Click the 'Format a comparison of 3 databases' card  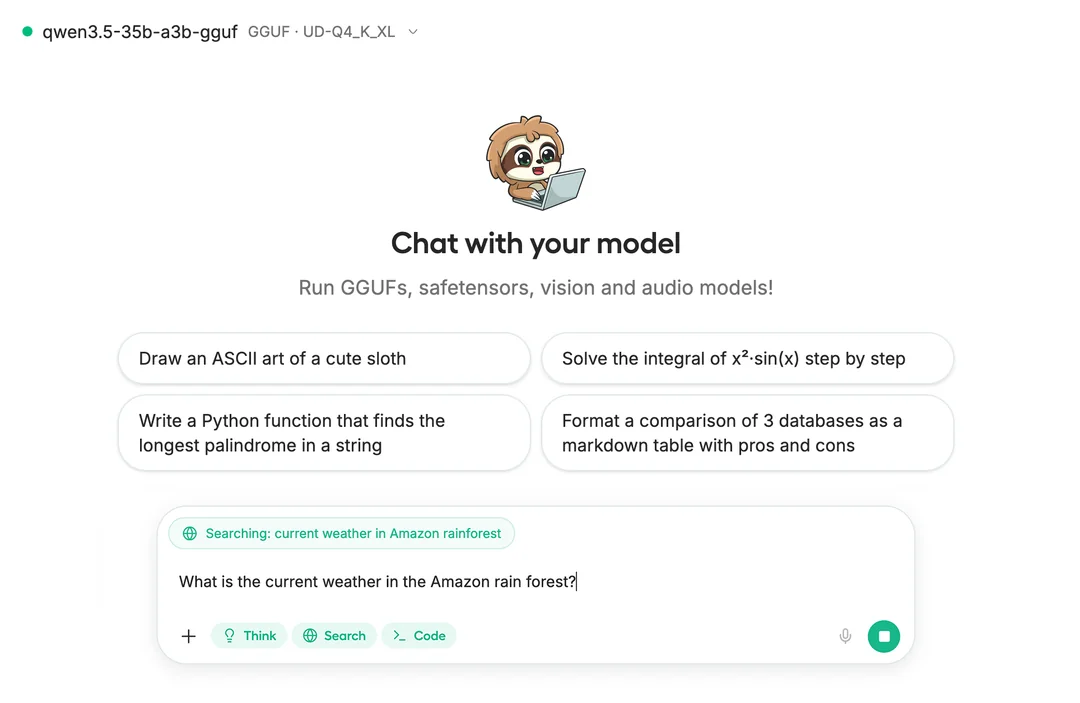pos(748,433)
